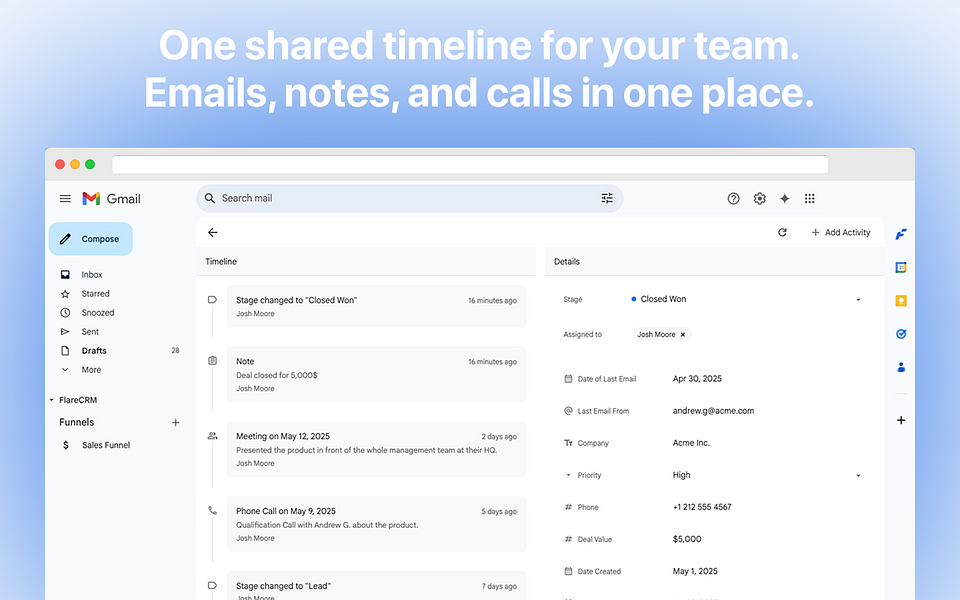Click the Timeline panel header

(366, 261)
